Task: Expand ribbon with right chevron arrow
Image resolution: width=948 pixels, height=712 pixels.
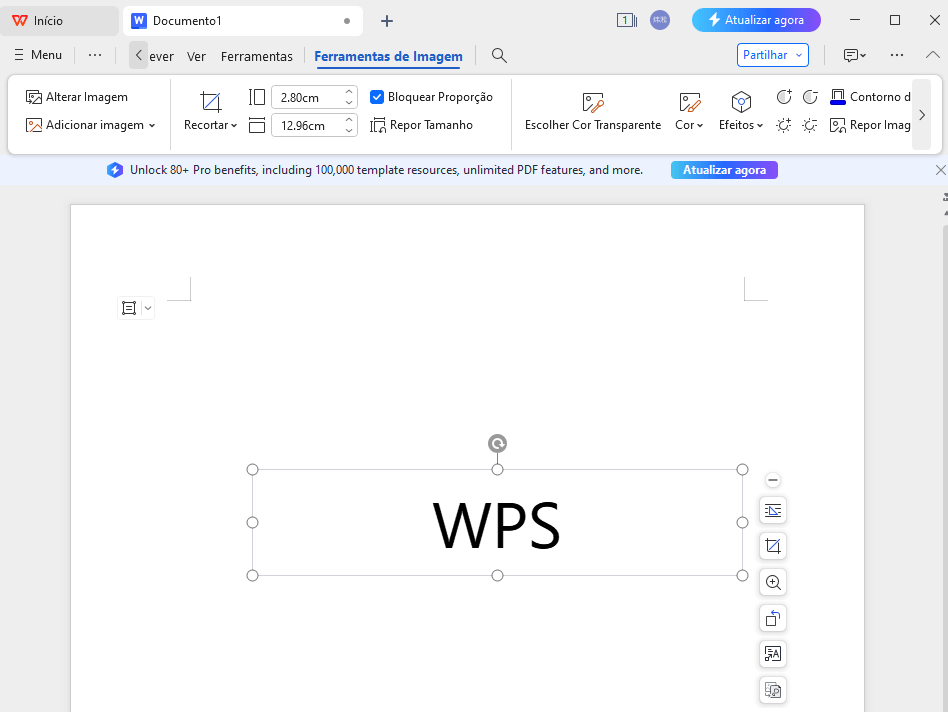Action: click(921, 115)
